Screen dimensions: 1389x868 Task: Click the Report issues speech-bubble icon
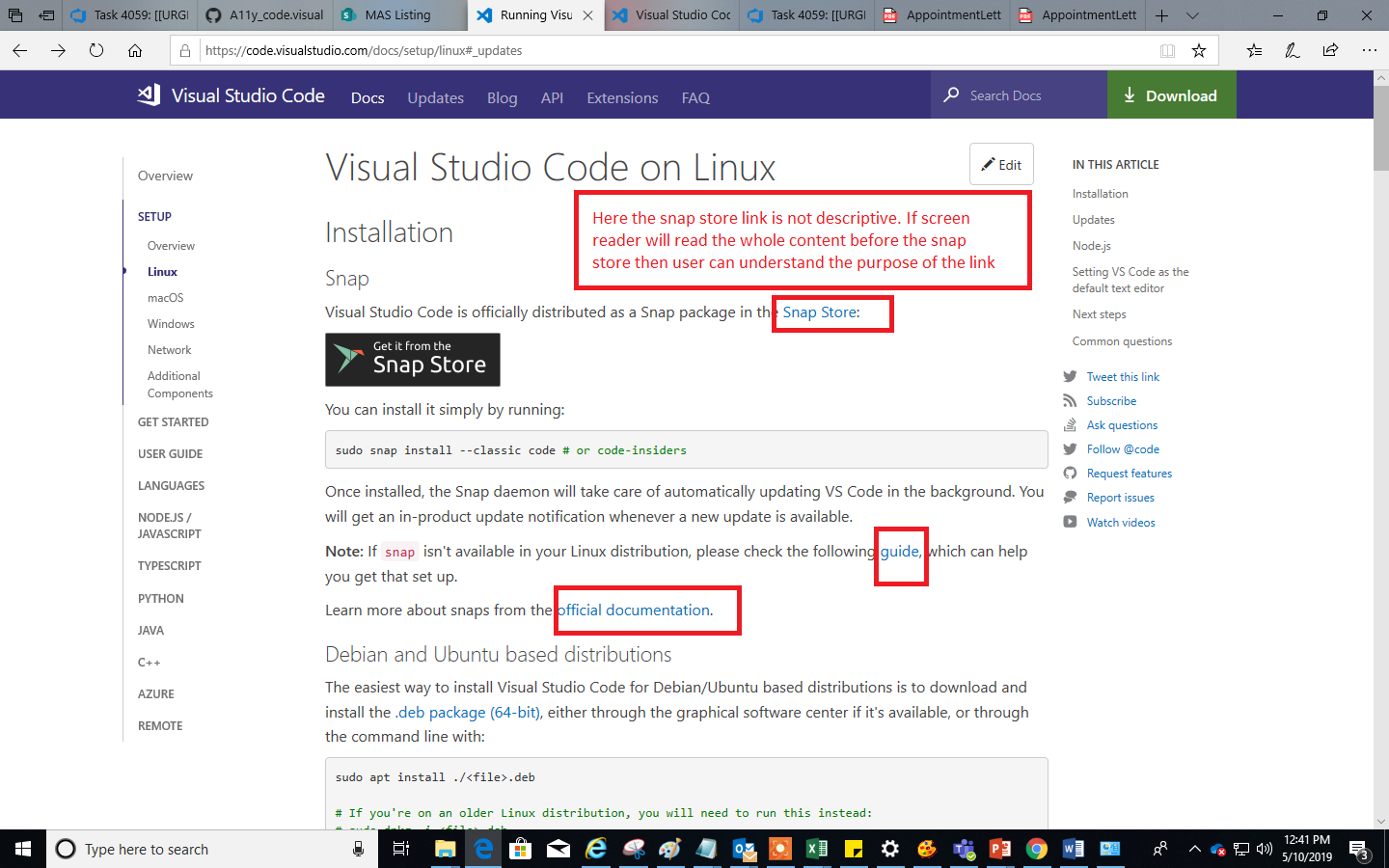coord(1072,497)
